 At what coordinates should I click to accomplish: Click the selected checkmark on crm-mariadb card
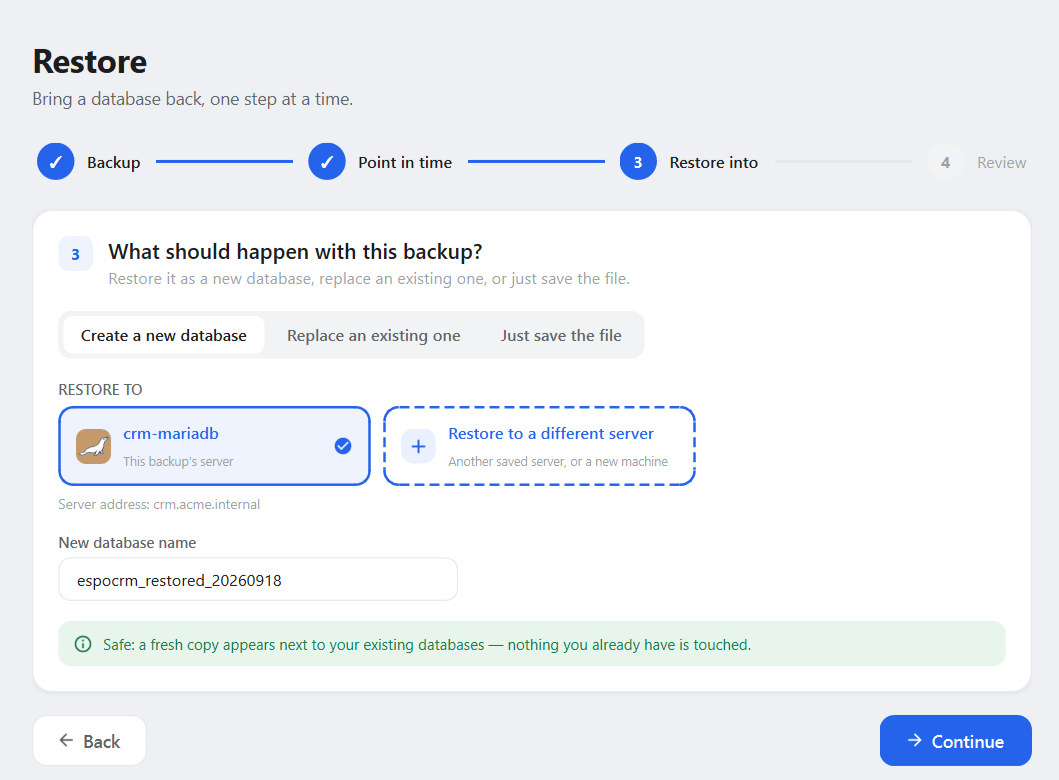point(343,446)
